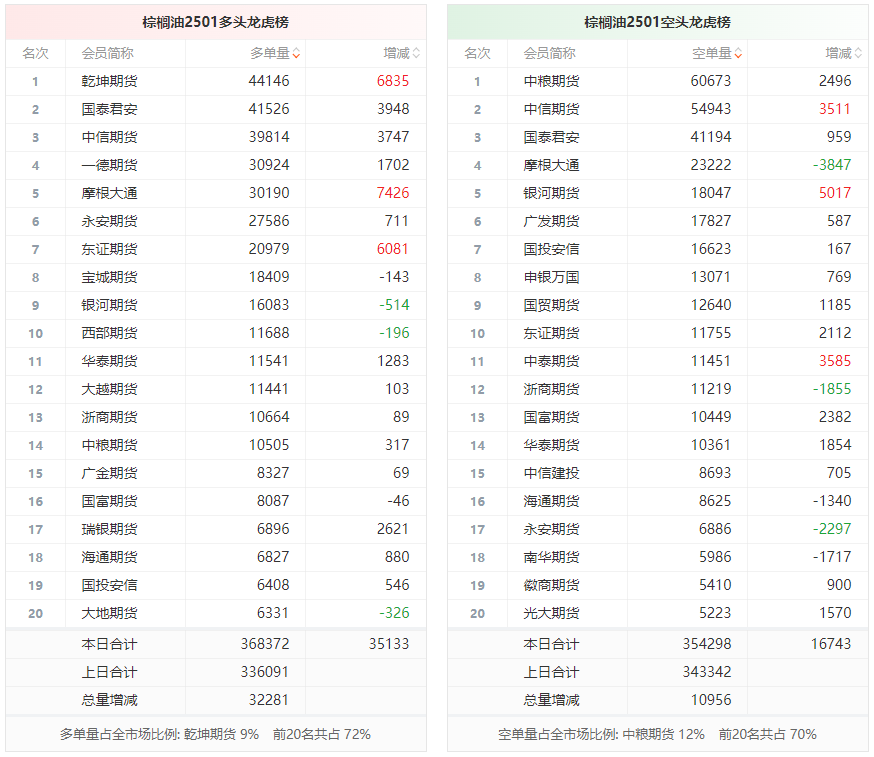The image size is (874, 757).
Task: Select 光大期货 in short table
Action: (x=551, y=613)
